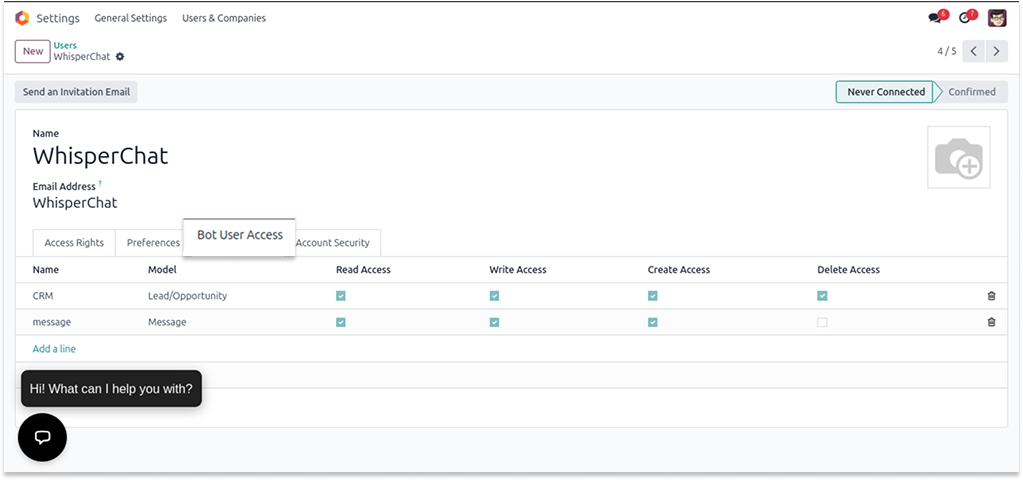Open the live chat bubble button
Viewport: 1023px width, 480px height.
click(x=42, y=437)
